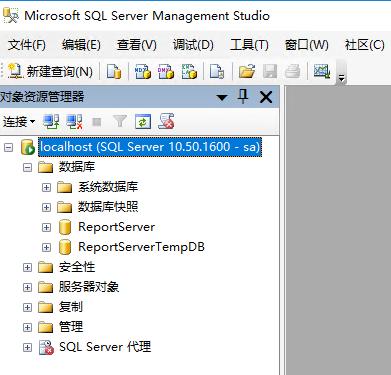Click the Refresh icon in Object Explorer

click(x=143, y=122)
